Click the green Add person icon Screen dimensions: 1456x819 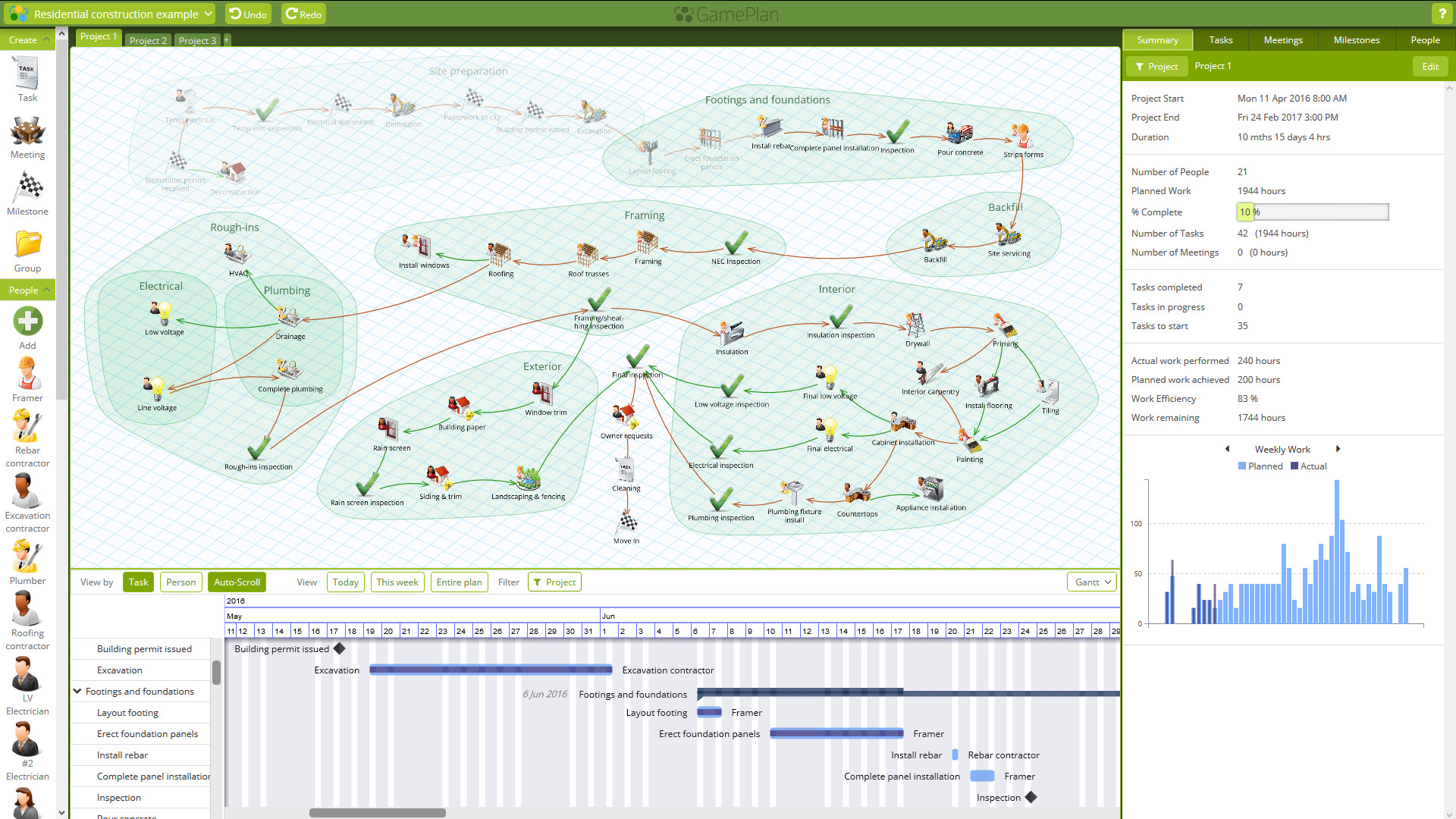pyautogui.click(x=28, y=322)
